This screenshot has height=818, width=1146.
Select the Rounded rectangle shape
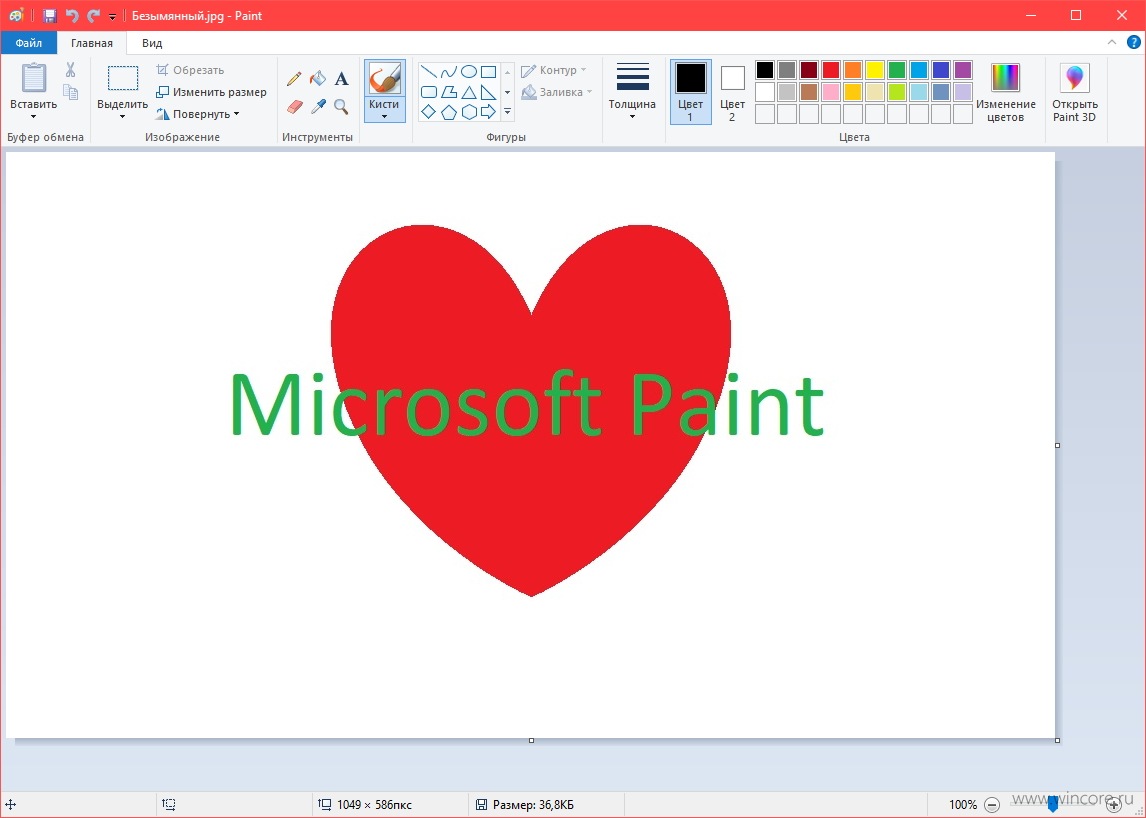pyautogui.click(x=429, y=92)
